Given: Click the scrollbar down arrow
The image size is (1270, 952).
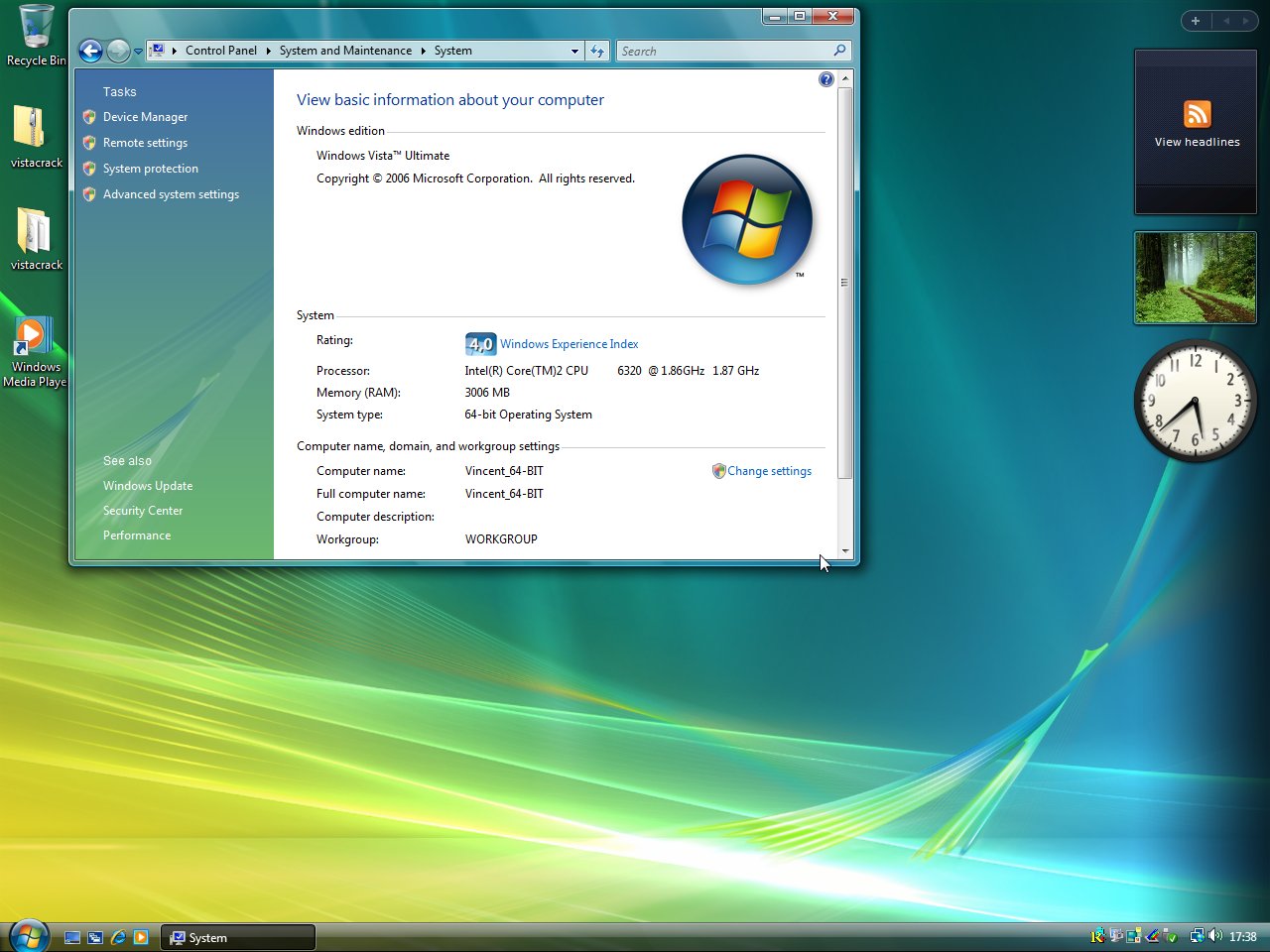Looking at the screenshot, I should (845, 550).
